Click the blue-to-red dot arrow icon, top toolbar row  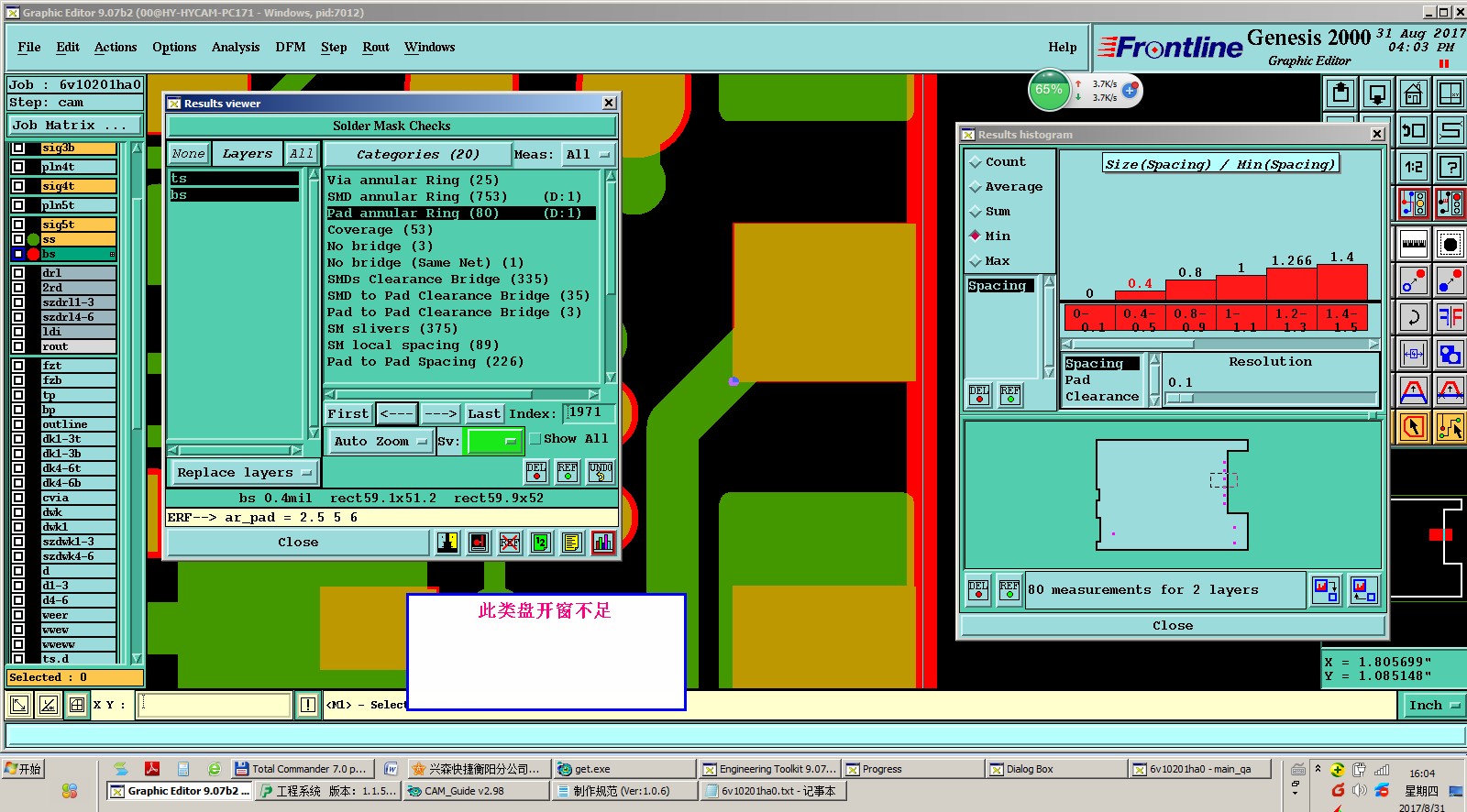(1450, 280)
